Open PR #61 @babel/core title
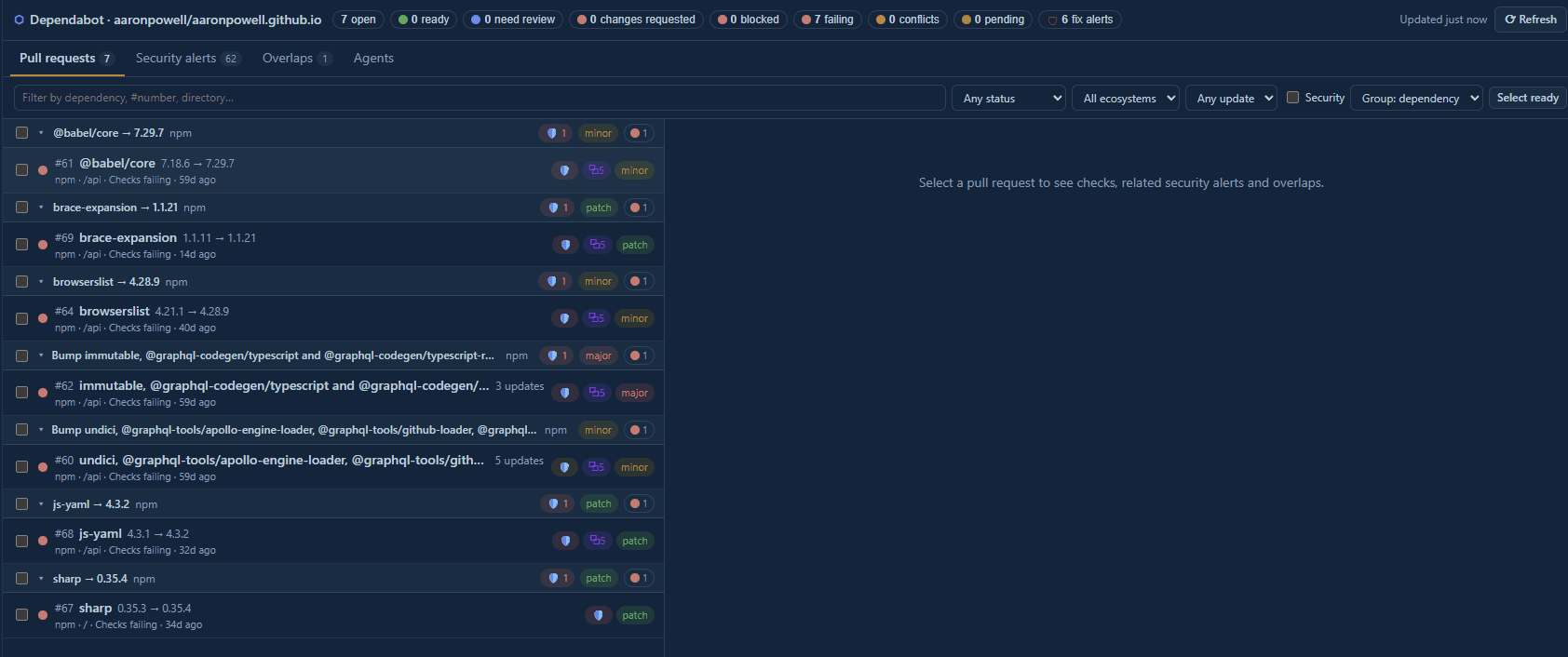1568x657 pixels. coord(117,163)
